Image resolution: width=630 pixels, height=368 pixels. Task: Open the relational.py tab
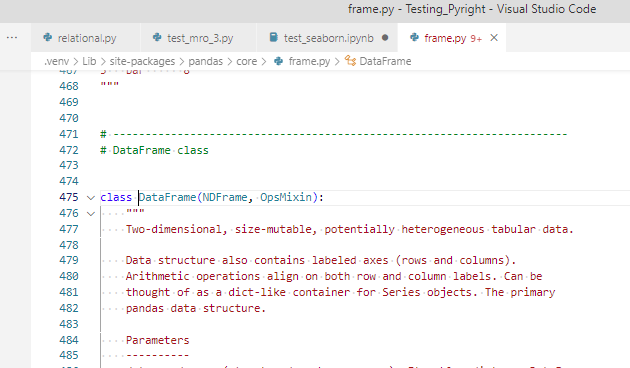click(x=86, y=38)
